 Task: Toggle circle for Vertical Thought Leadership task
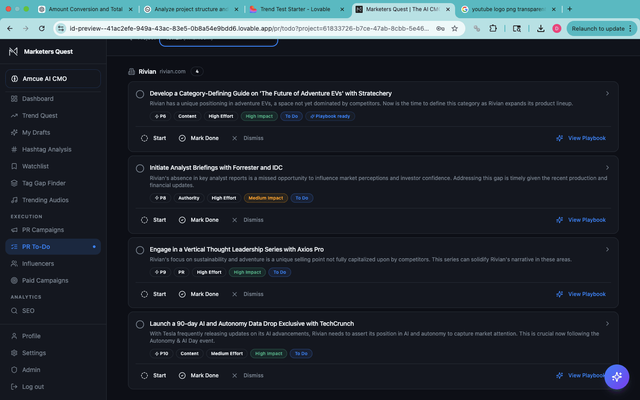(140, 250)
